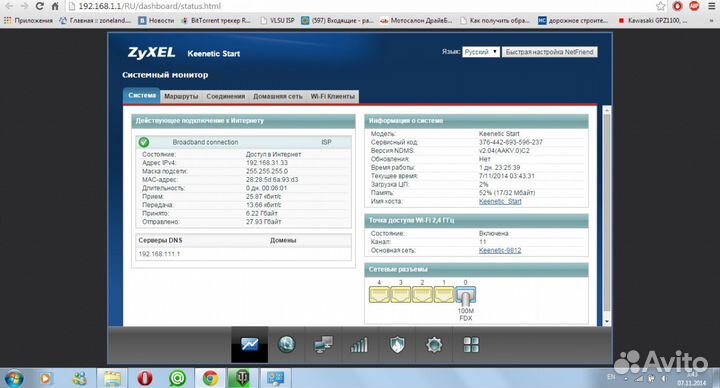Open the Windows Start button

[13, 378]
